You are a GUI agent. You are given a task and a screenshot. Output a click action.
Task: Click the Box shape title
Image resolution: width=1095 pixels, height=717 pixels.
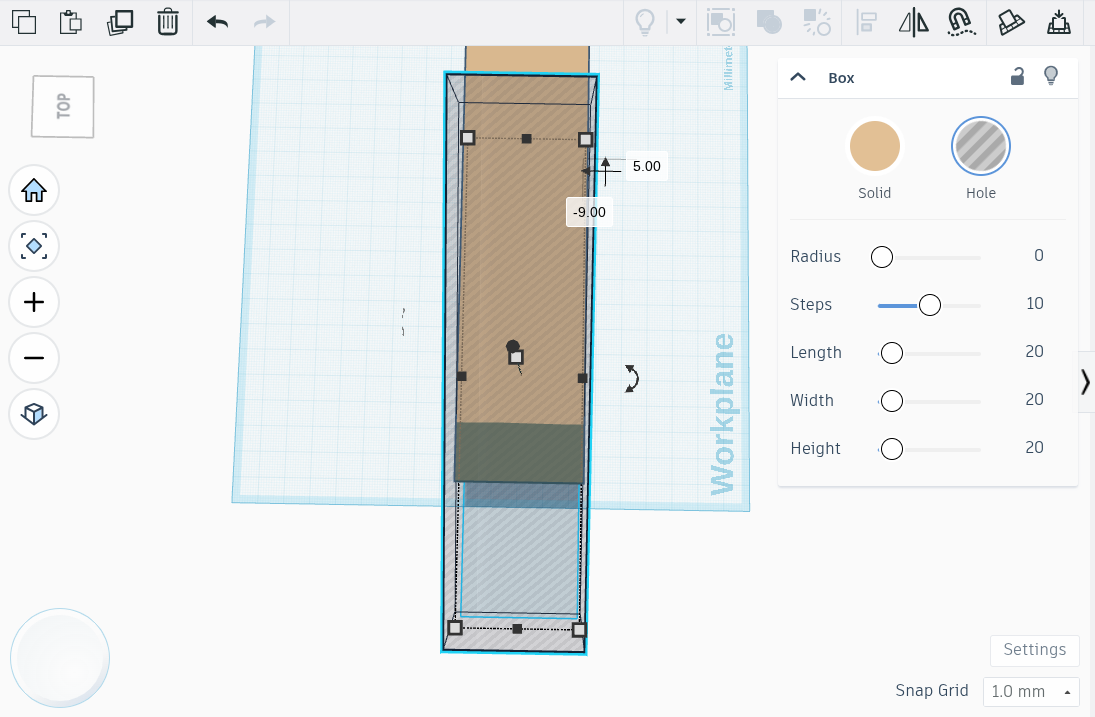coord(841,78)
